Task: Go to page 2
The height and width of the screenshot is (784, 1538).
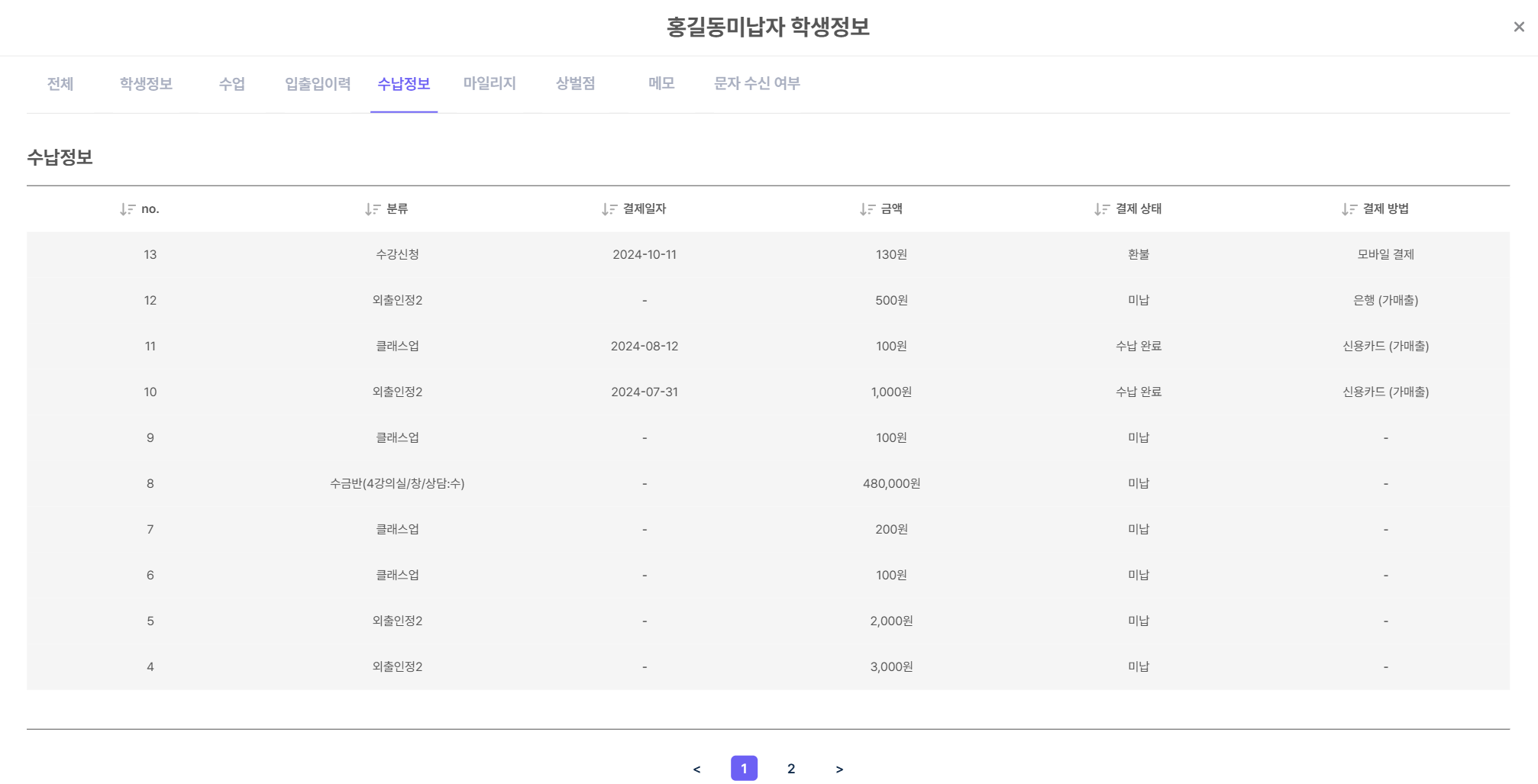Action: [x=791, y=769]
